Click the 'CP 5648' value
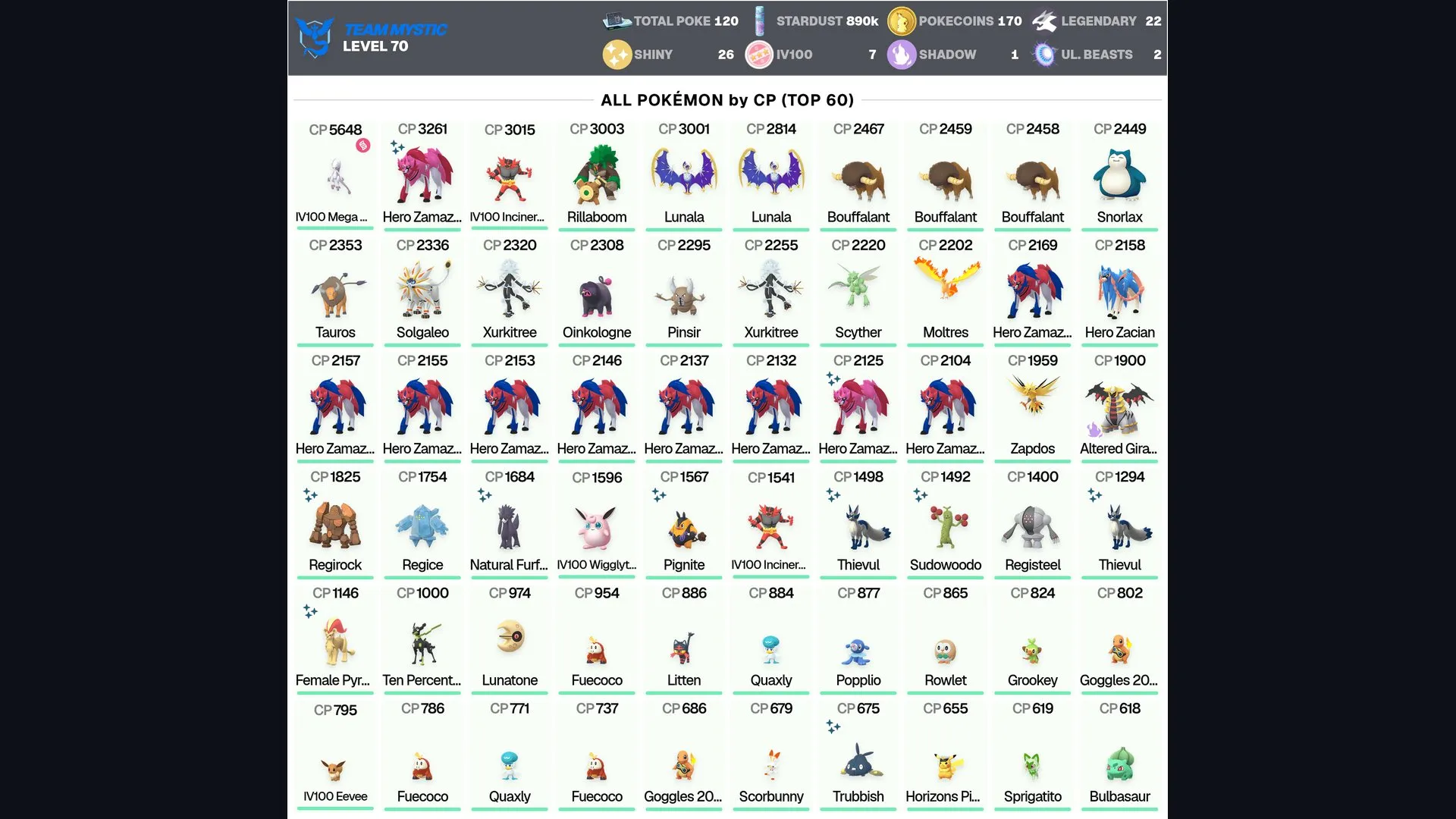 (335, 130)
